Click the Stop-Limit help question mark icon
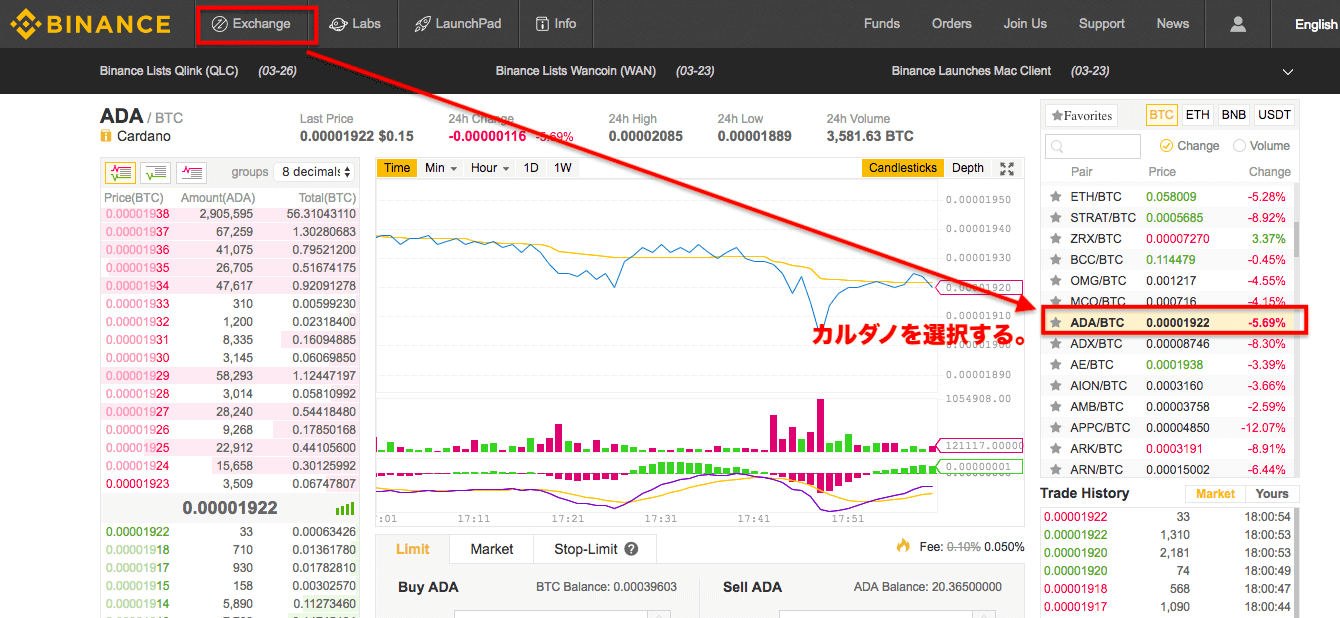The image size is (1340, 618). tap(631, 549)
